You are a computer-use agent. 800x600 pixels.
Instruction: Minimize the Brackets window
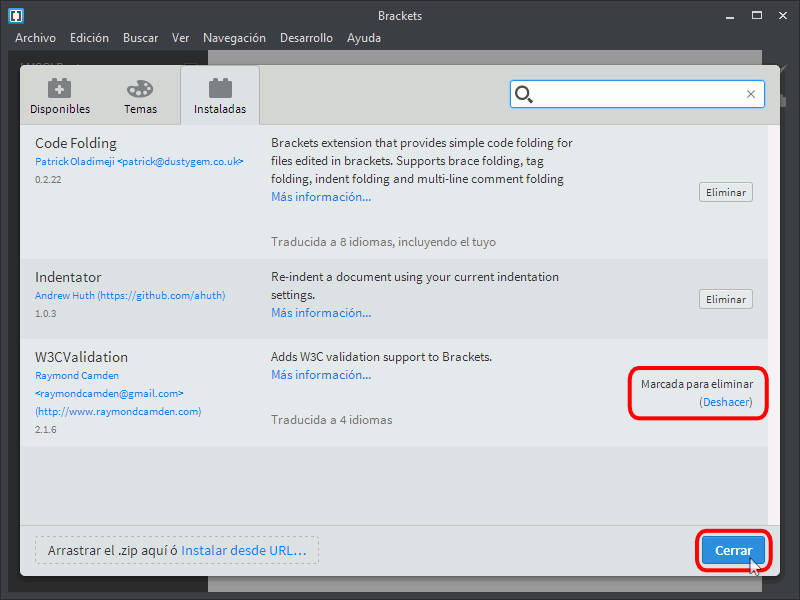(730, 16)
